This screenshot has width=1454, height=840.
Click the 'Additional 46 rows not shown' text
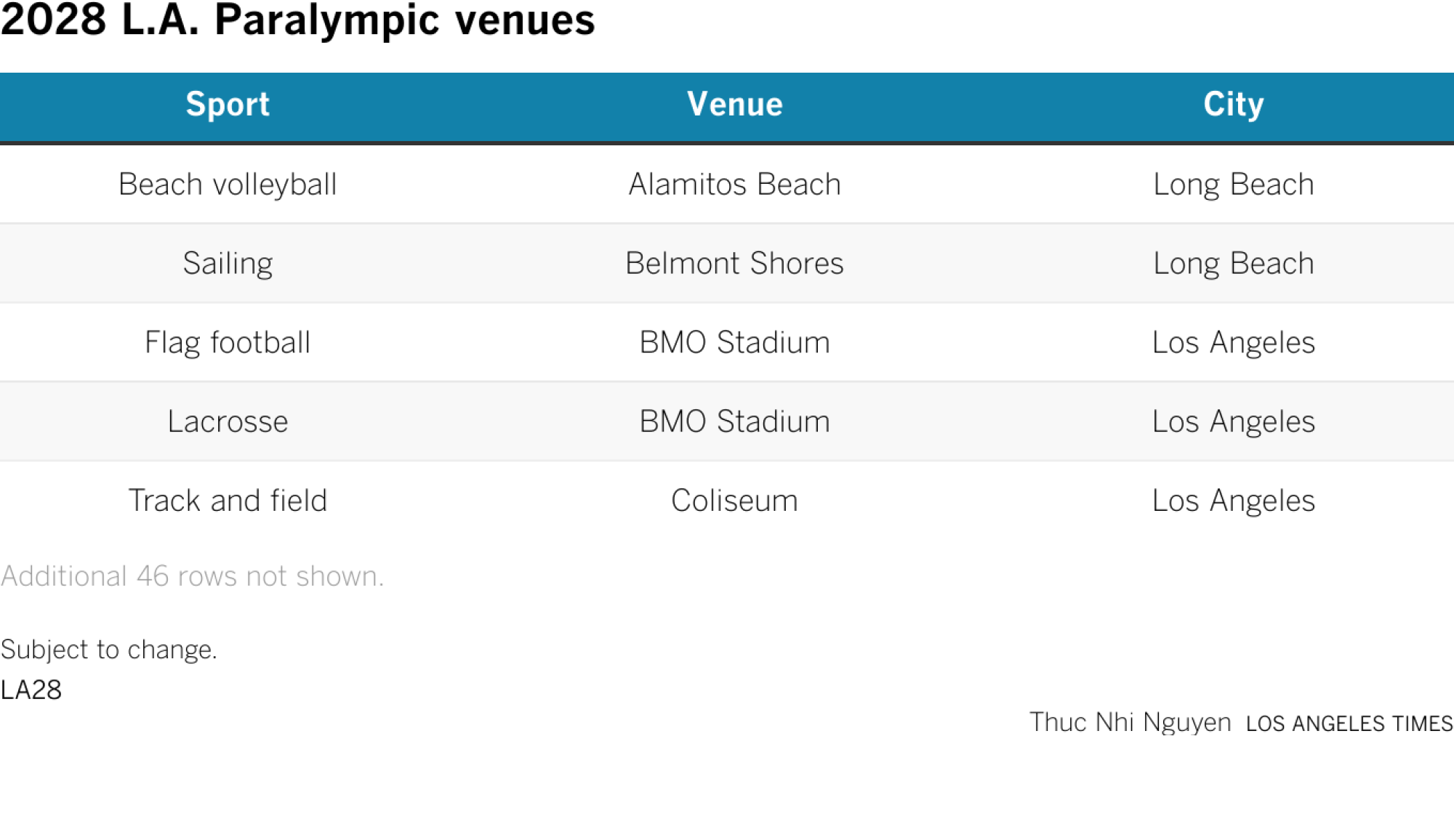click(x=192, y=576)
